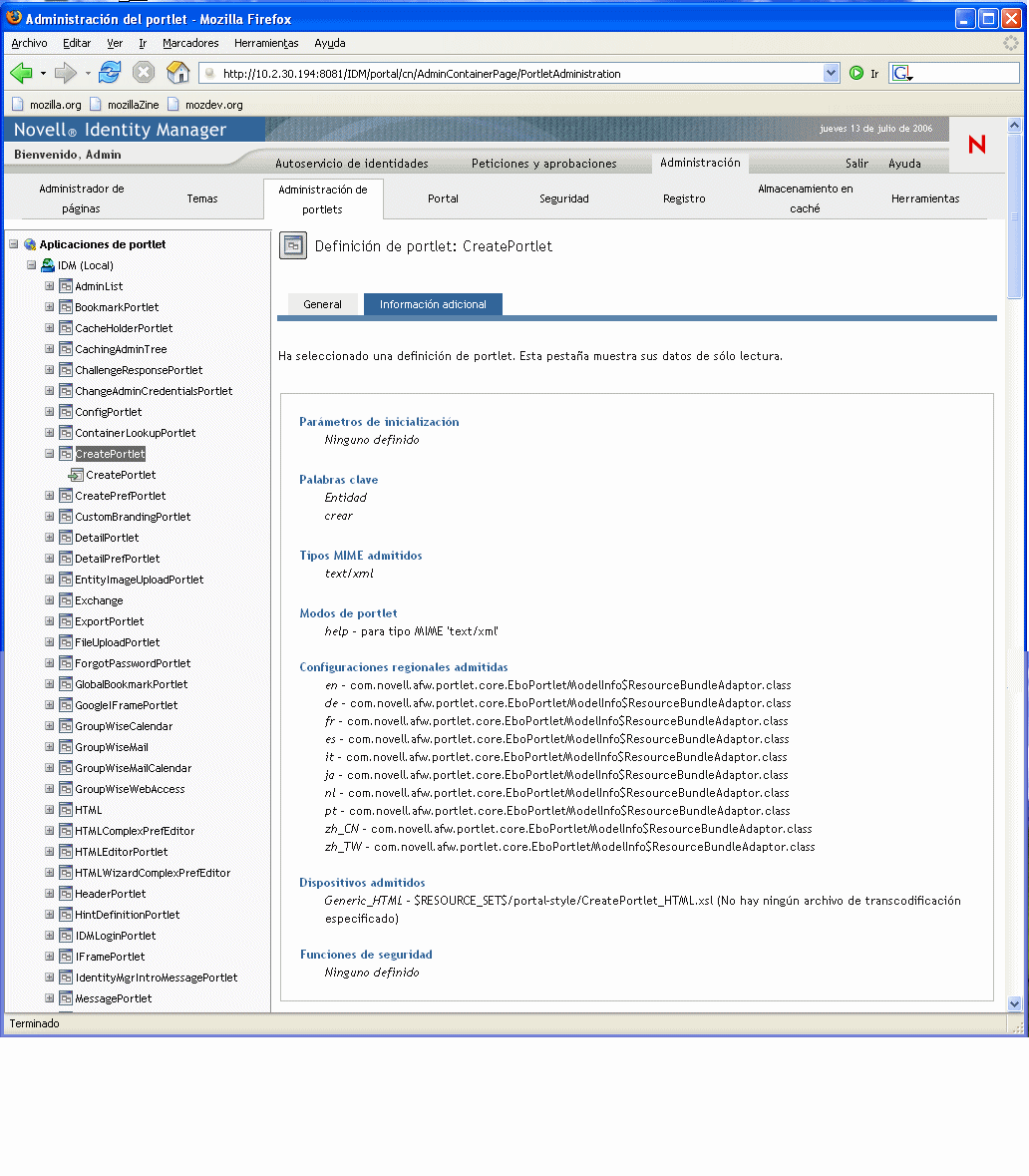
Task: Reload the page with the refresh icon
Action: point(110,73)
